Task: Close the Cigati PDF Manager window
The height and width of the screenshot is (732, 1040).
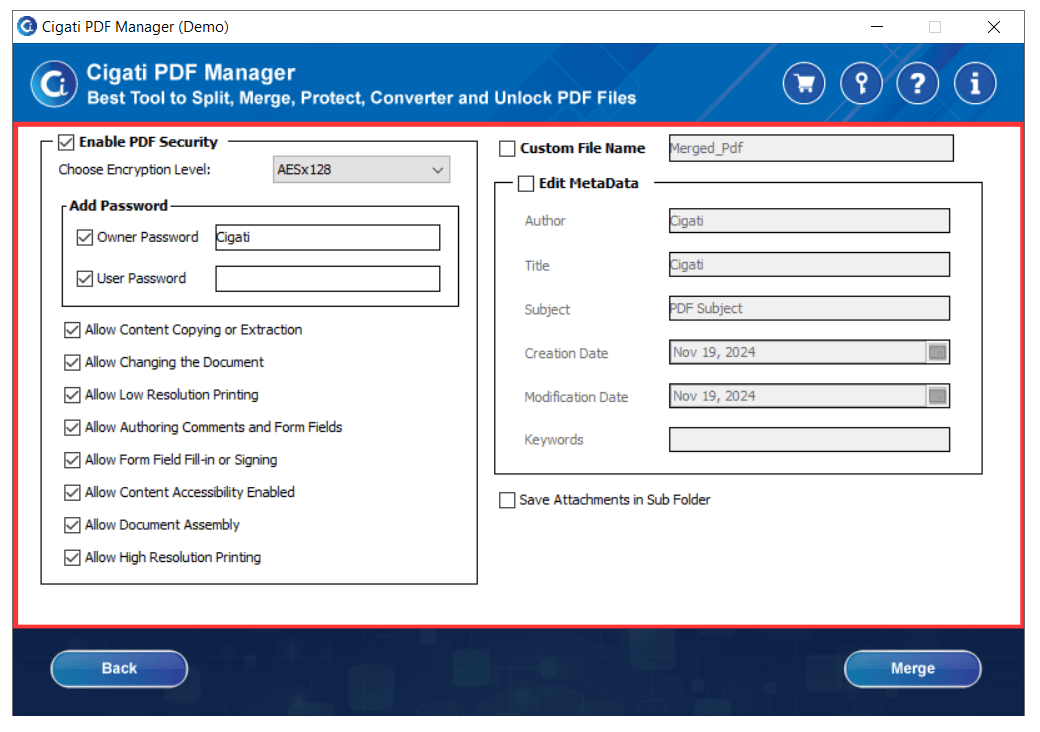Action: [994, 27]
